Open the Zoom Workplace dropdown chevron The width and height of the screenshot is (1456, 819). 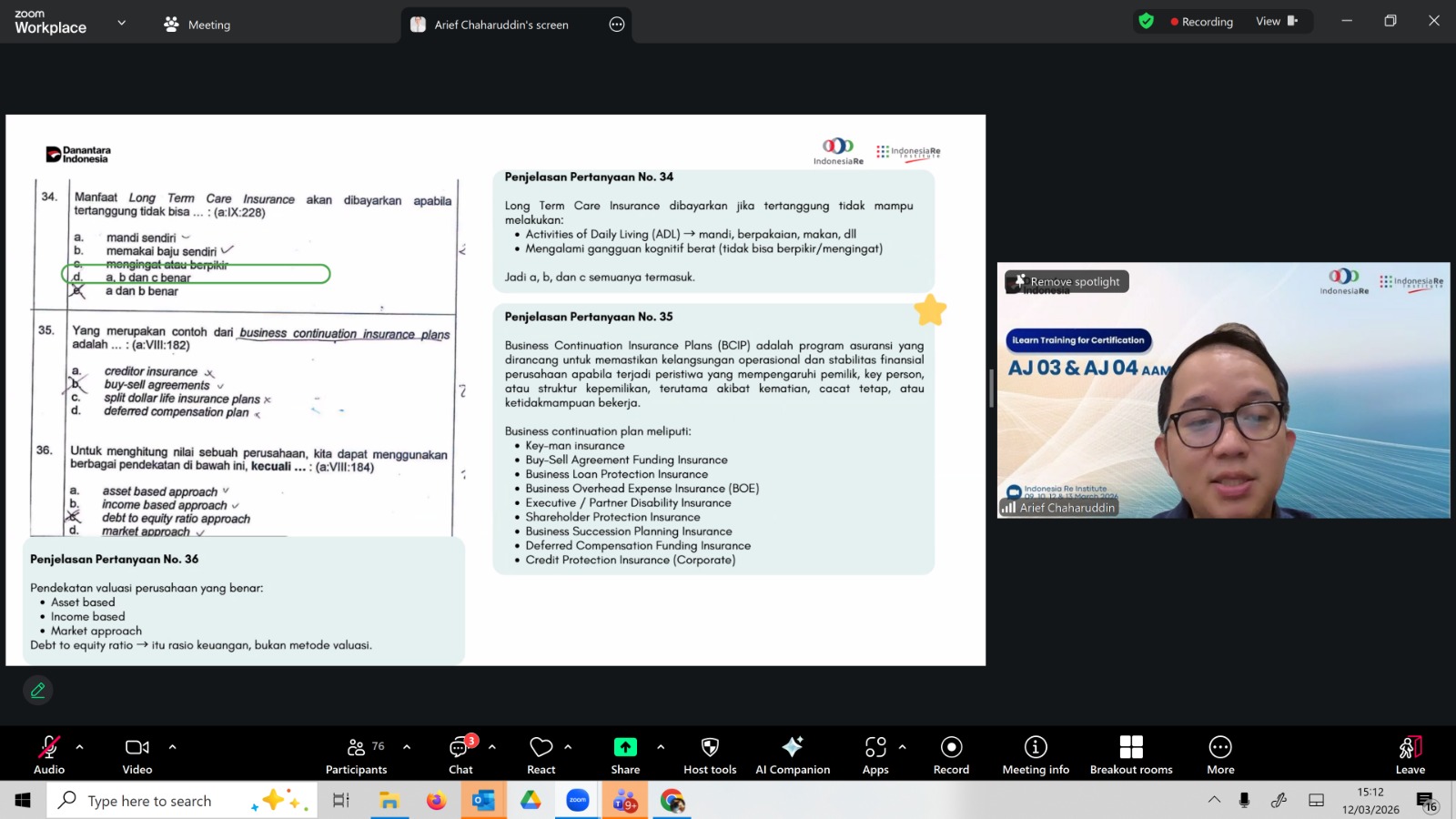pos(122,23)
